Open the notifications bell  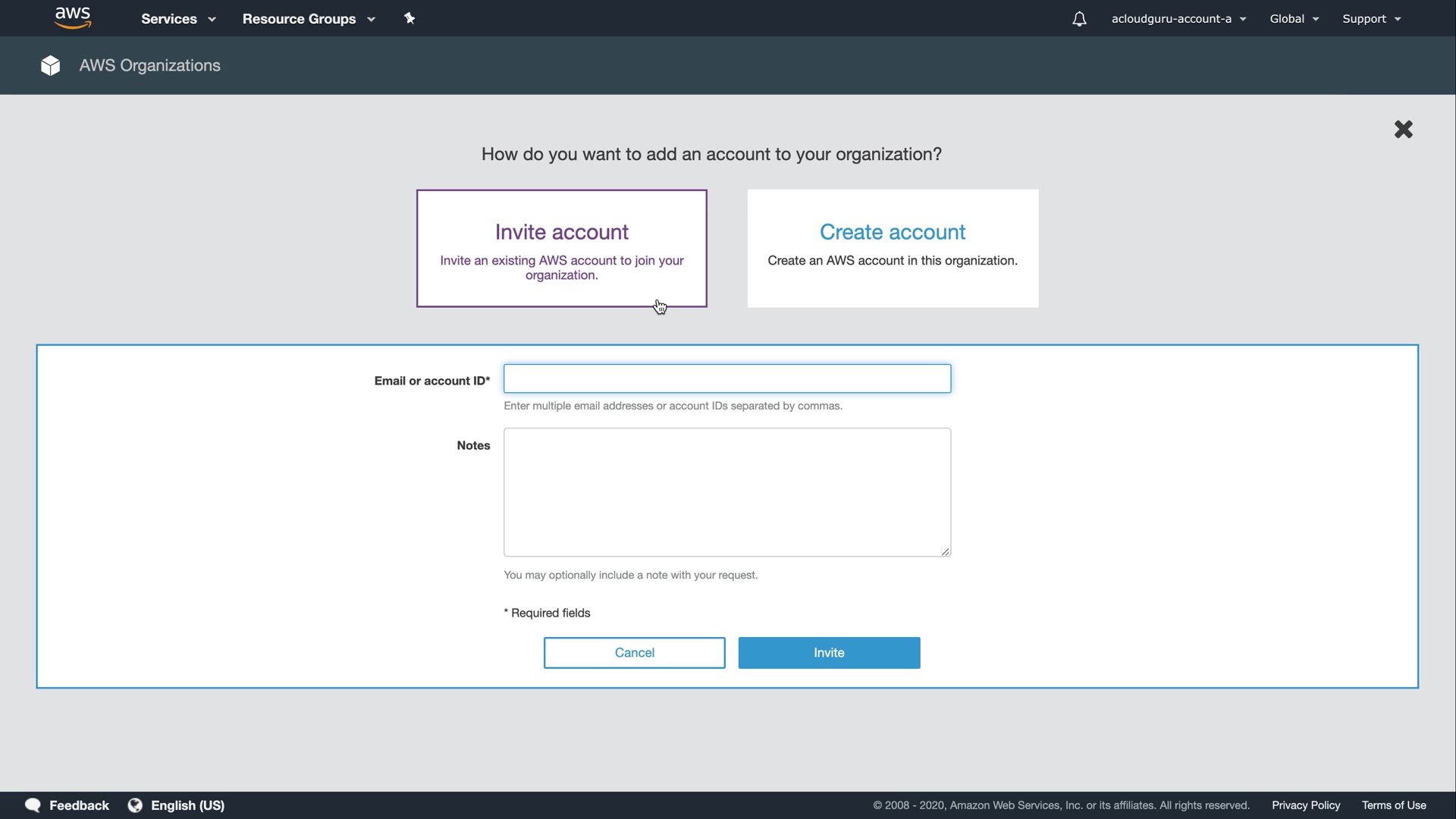(x=1079, y=19)
